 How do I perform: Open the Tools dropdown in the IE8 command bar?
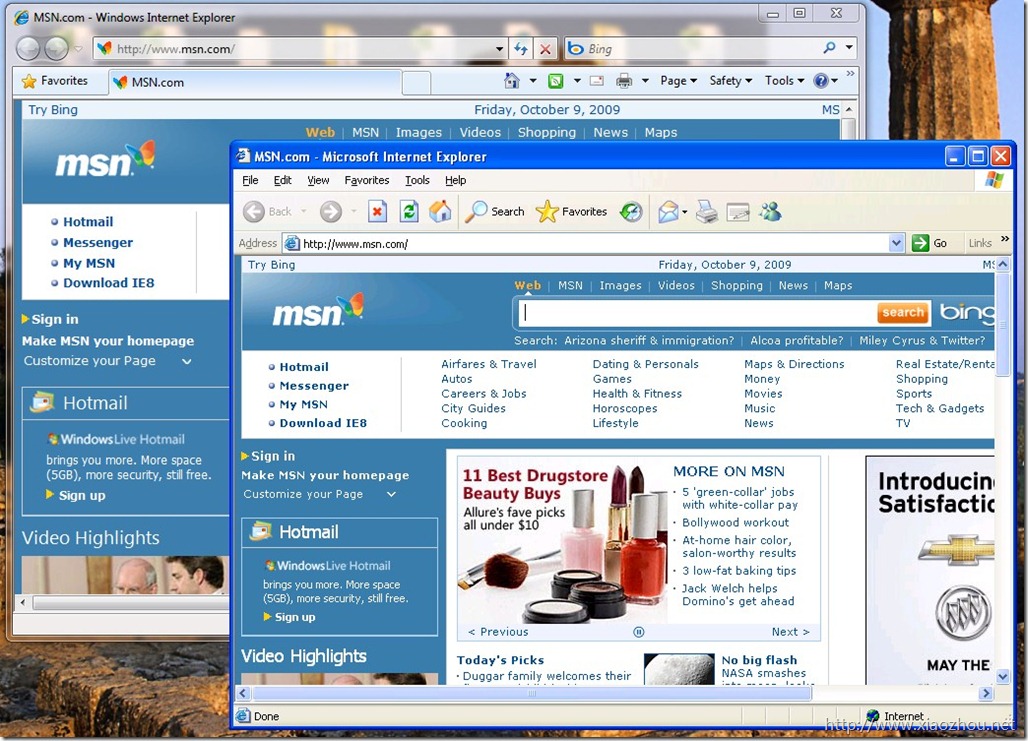pyautogui.click(x=784, y=81)
